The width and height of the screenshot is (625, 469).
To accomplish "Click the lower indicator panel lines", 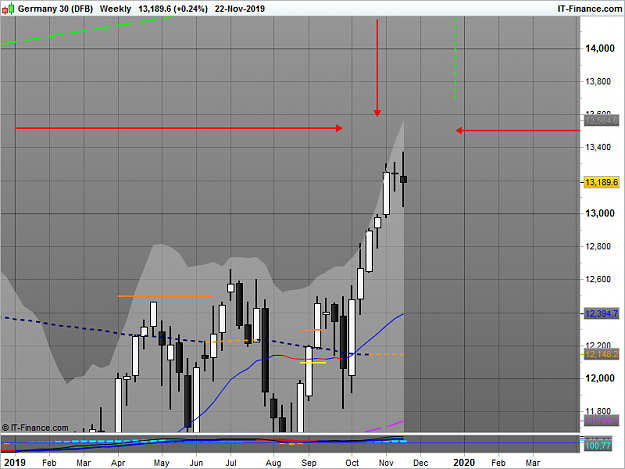I will 203,441.
